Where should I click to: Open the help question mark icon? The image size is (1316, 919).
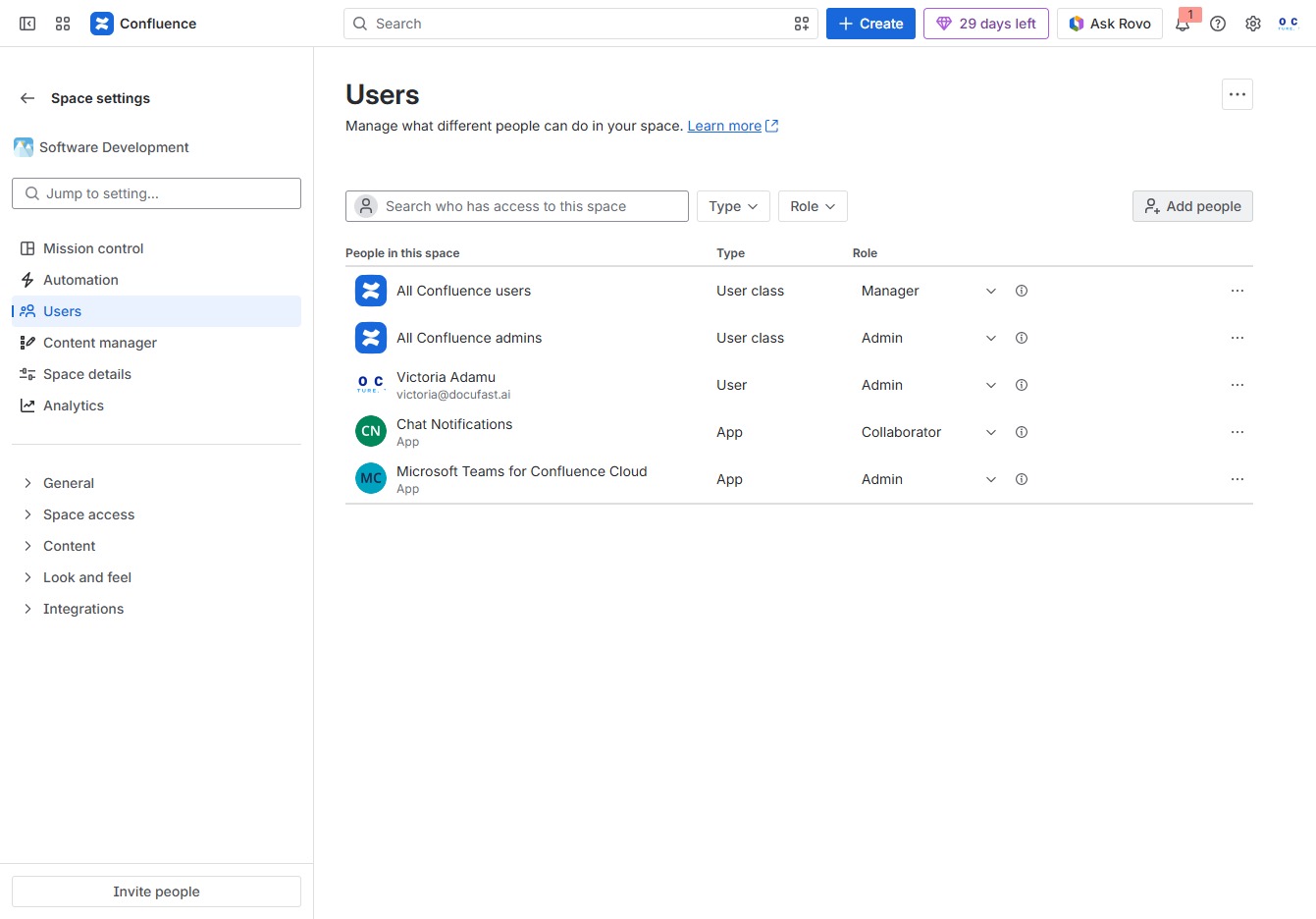pos(1218,24)
